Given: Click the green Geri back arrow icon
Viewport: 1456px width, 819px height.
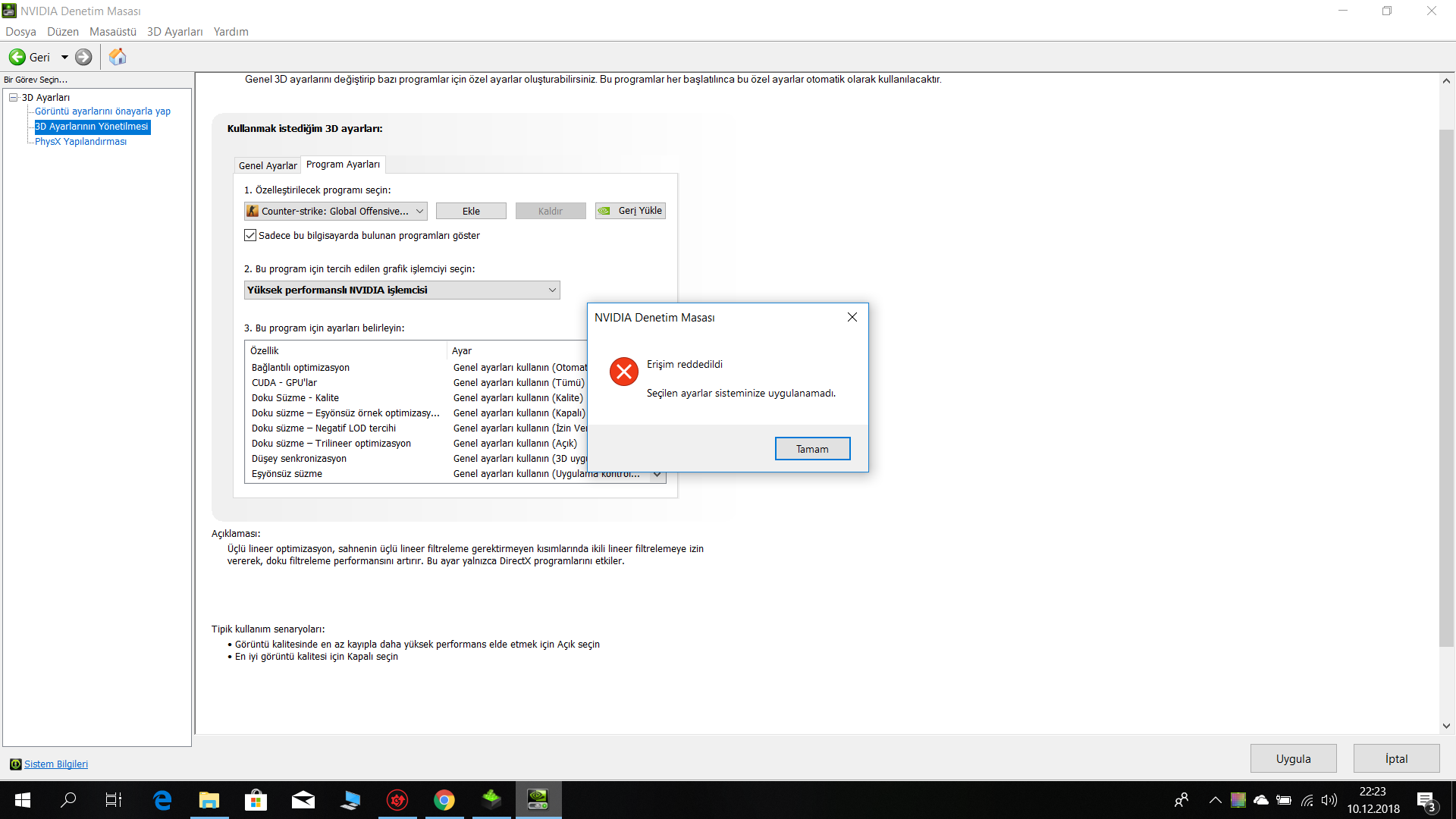Looking at the screenshot, I should coord(17,57).
